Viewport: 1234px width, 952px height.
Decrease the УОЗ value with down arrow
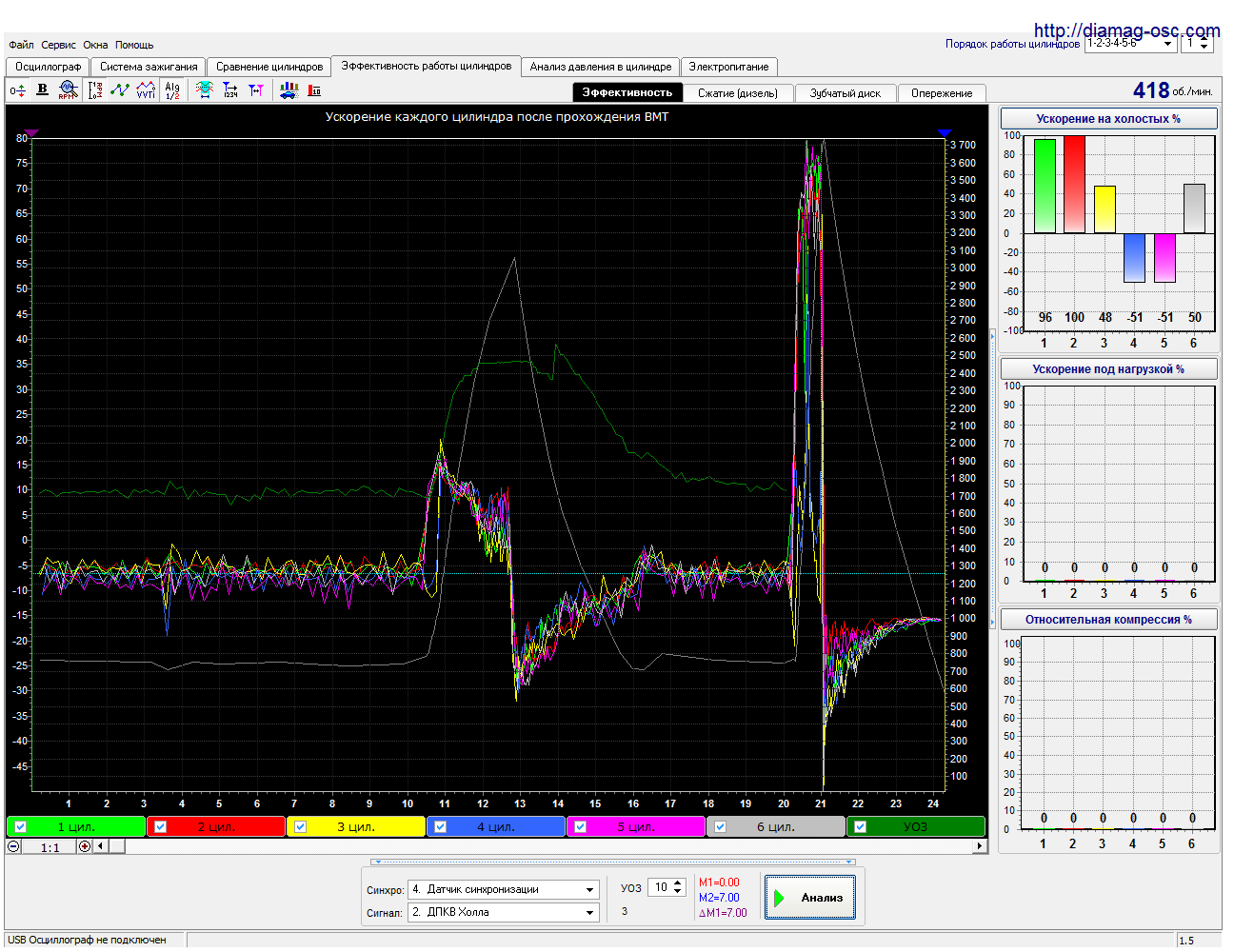[677, 891]
